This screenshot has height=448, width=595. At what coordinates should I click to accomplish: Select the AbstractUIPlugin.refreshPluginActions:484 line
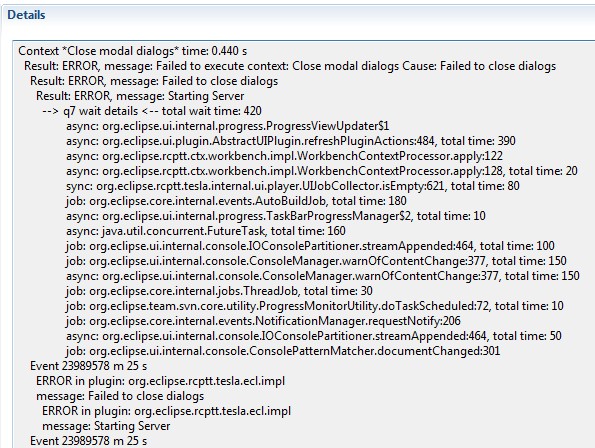[291, 141]
